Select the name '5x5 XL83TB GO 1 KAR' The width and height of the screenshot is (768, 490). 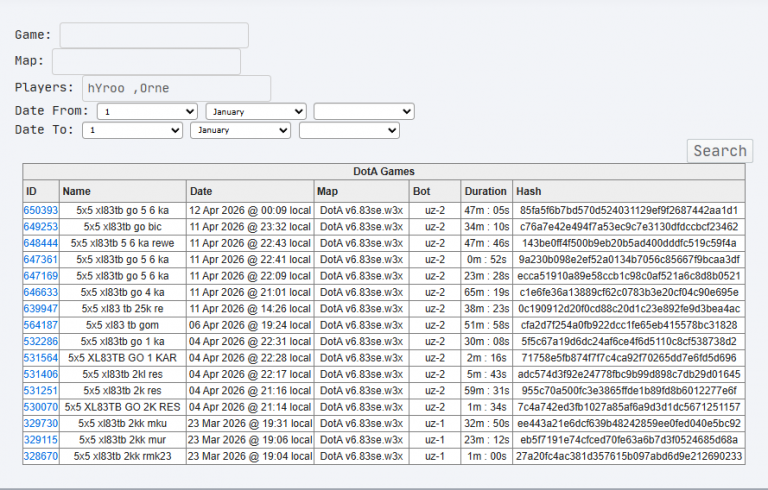tap(122, 358)
